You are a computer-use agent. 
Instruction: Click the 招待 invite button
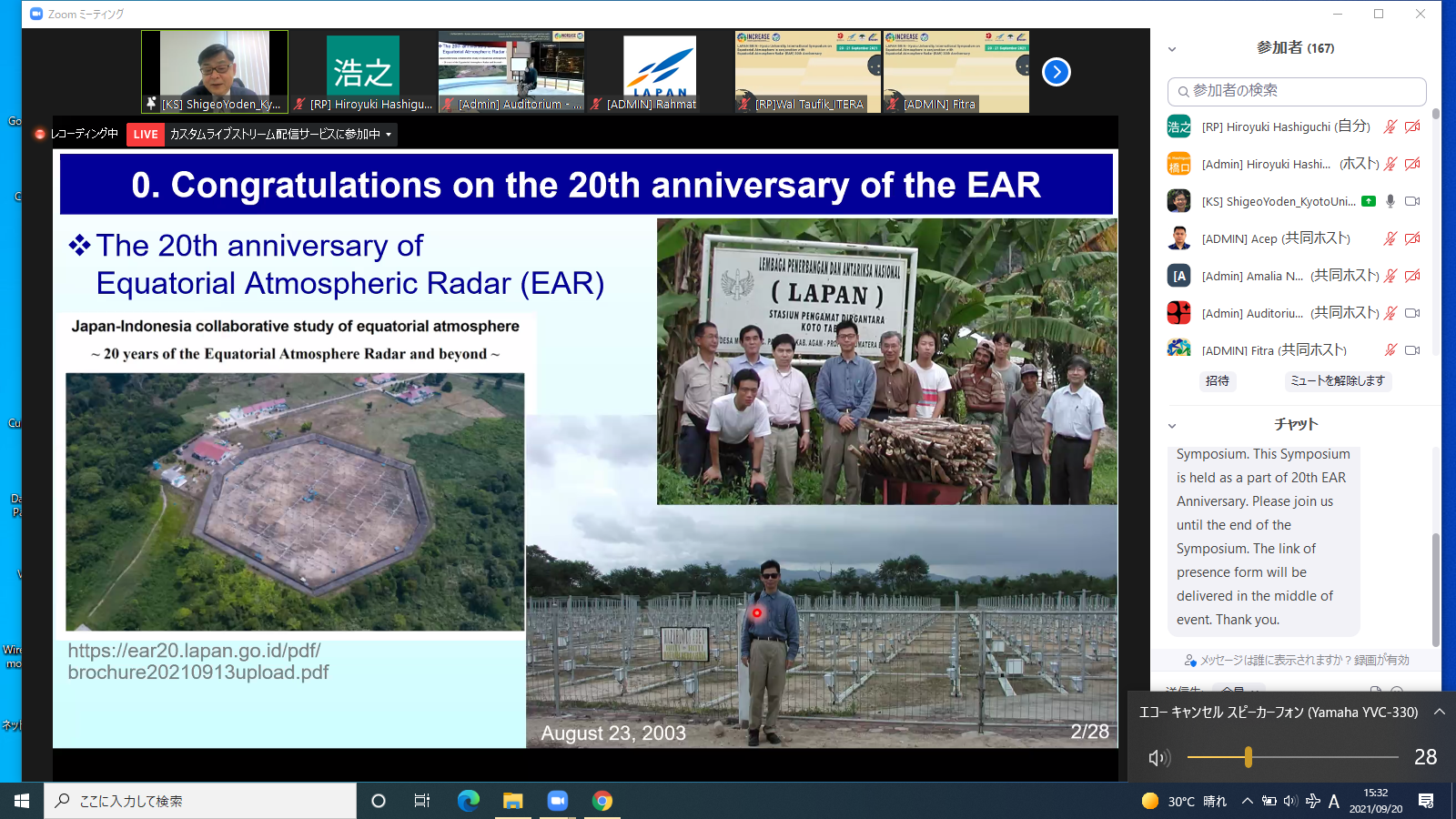tap(1218, 381)
